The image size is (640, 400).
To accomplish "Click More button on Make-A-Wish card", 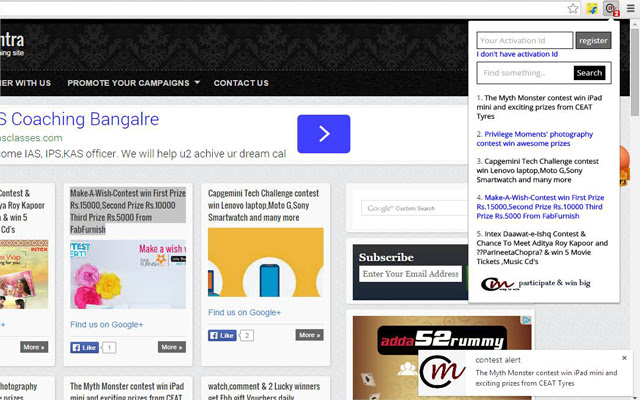I will pyautogui.click(x=172, y=347).
